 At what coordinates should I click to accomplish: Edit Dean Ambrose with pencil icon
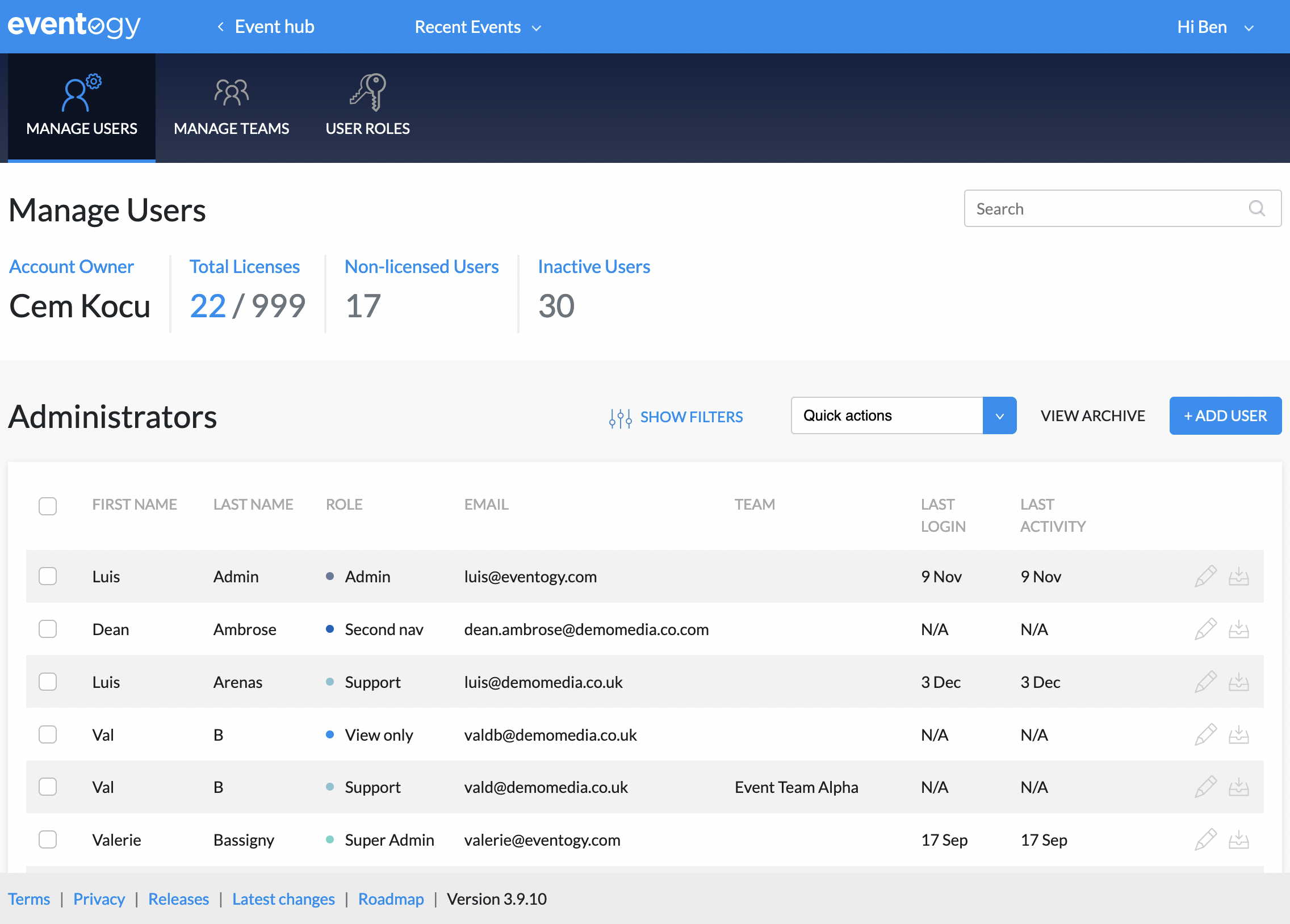tap(1205, 629)
